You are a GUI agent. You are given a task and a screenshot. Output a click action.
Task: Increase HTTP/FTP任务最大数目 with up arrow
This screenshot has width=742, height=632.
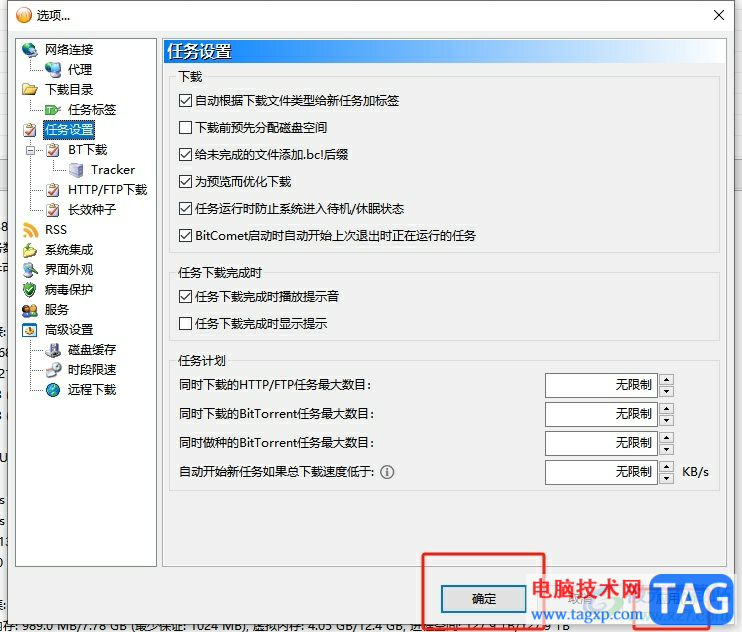667,379
